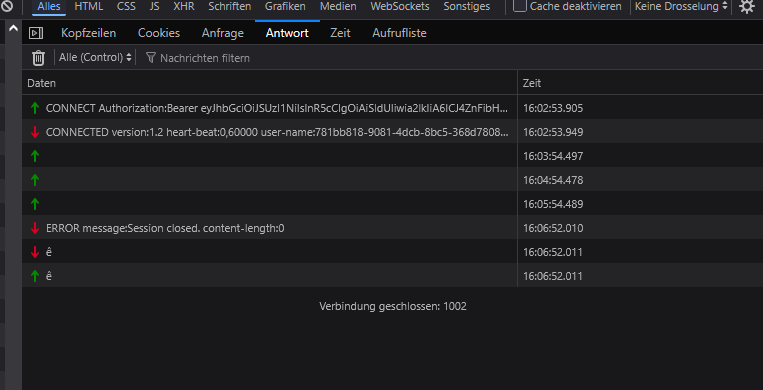
Task: Switch to the Anfrage tab
Action: pyautogui.click(x=223, y=33)
